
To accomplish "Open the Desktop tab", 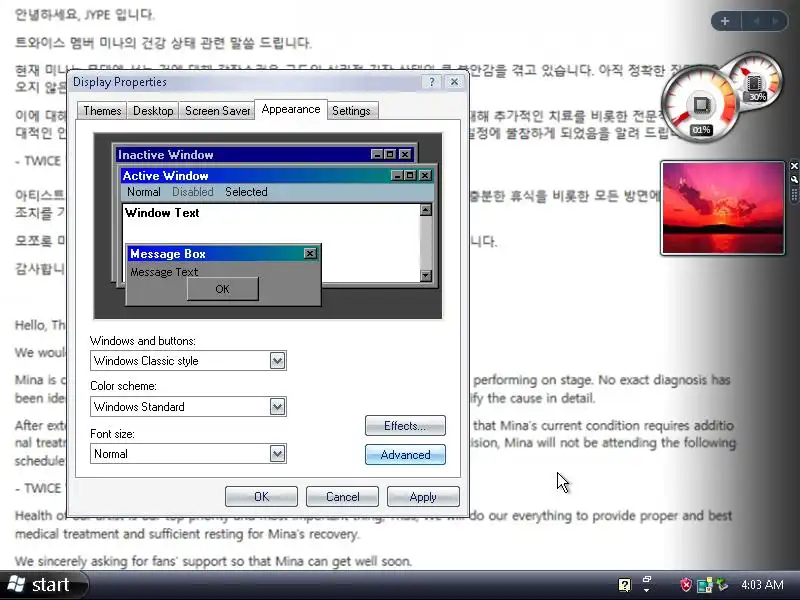I will point(153,111).
